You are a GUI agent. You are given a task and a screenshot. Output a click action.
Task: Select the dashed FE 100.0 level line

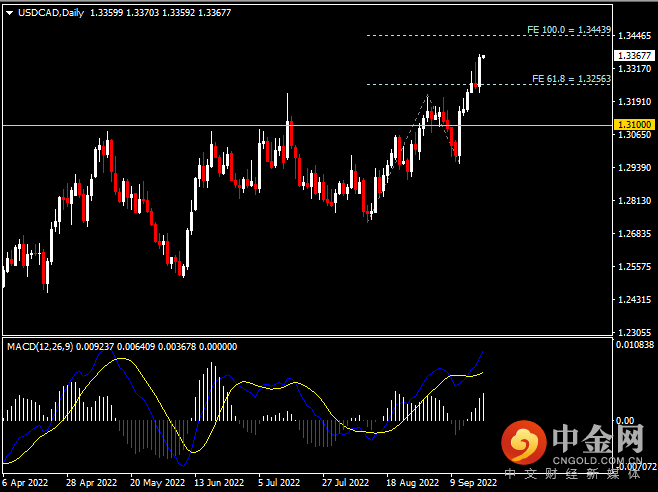point(440,36)
